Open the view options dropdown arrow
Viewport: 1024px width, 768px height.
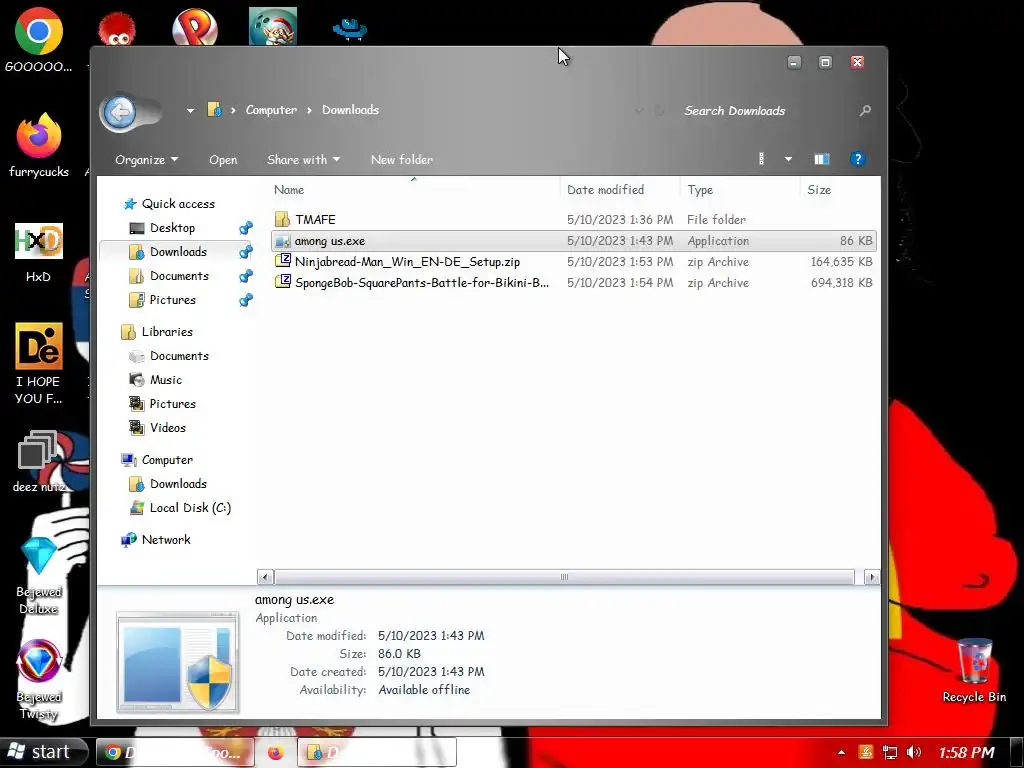coord(788,159)
